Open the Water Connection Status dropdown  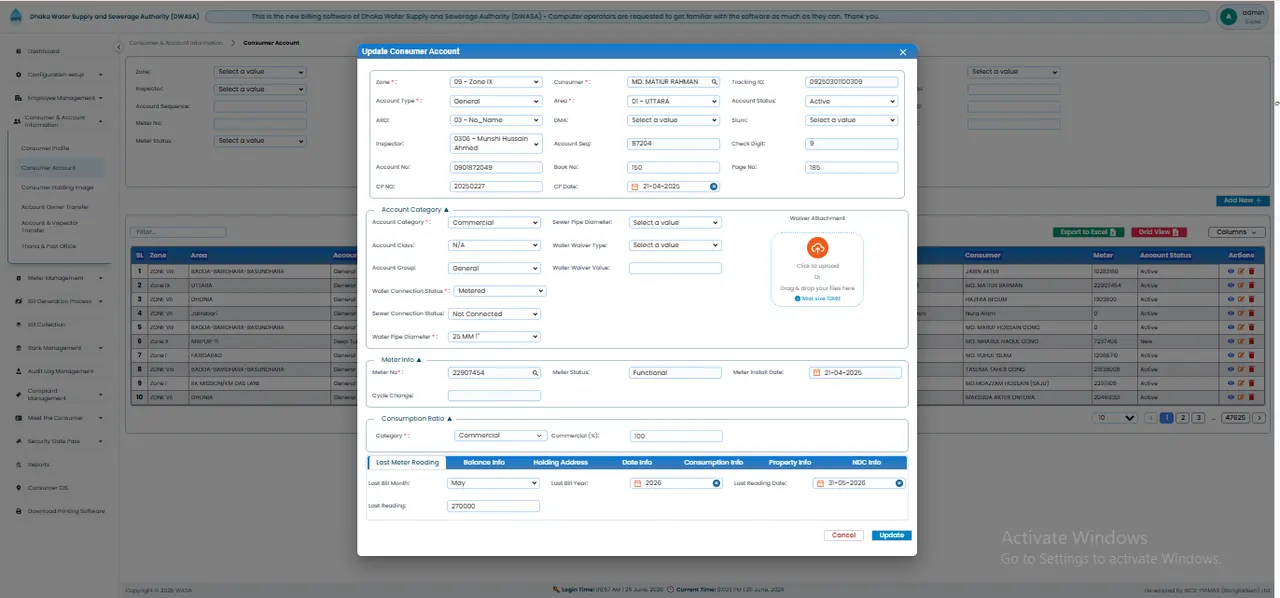click(500, 291)
